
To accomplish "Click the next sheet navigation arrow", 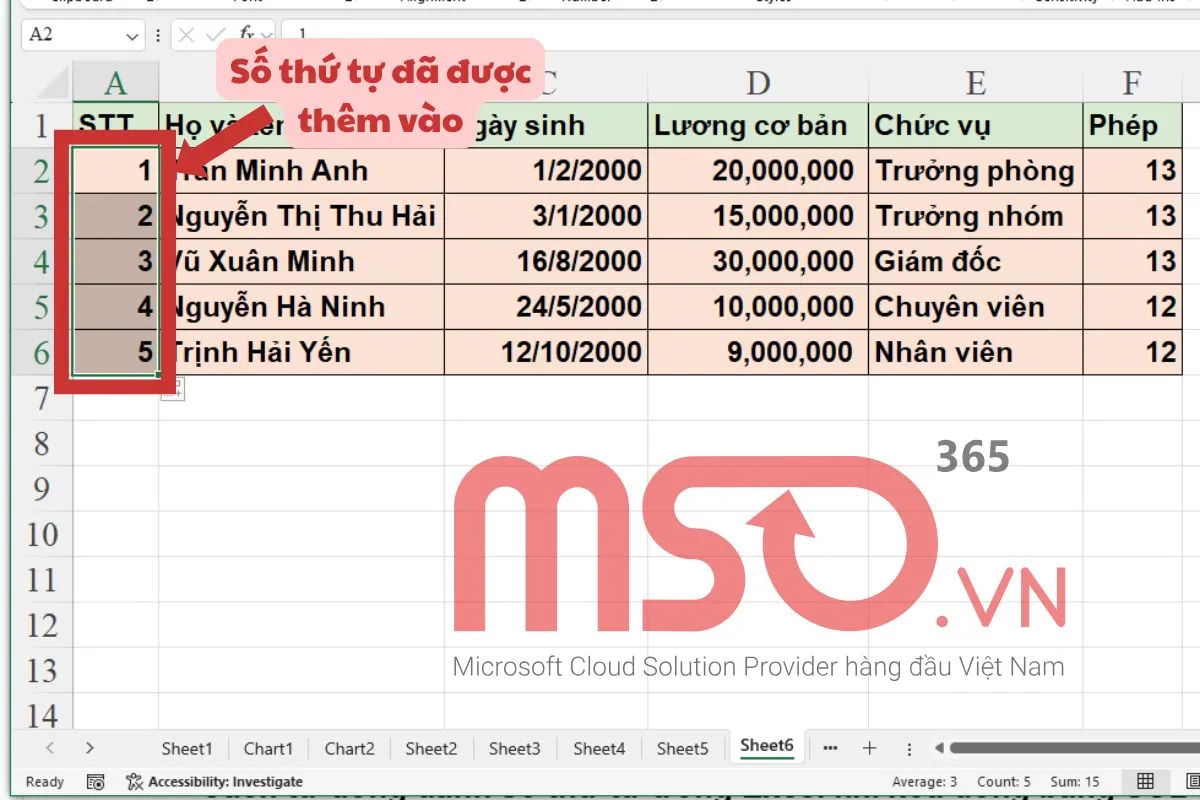I will click(89, 747).
